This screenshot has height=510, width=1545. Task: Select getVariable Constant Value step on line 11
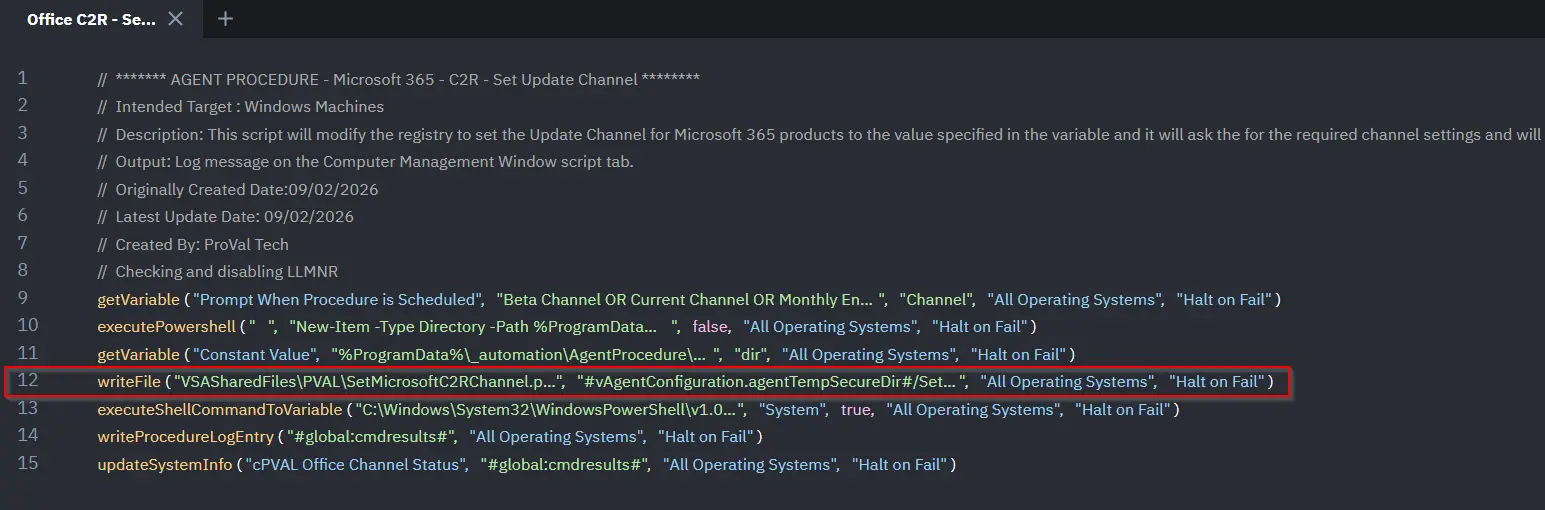[138, 354]
